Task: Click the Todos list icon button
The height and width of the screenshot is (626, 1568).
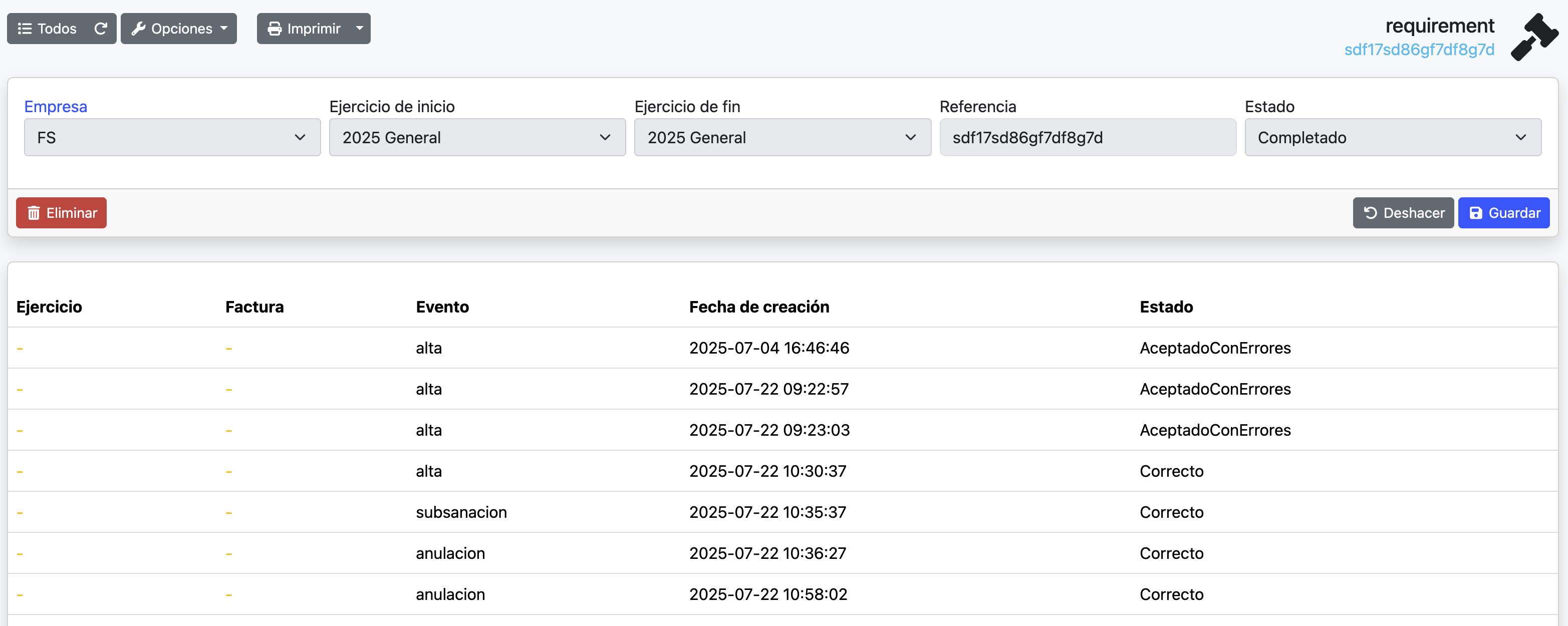Action: [47, 29]
